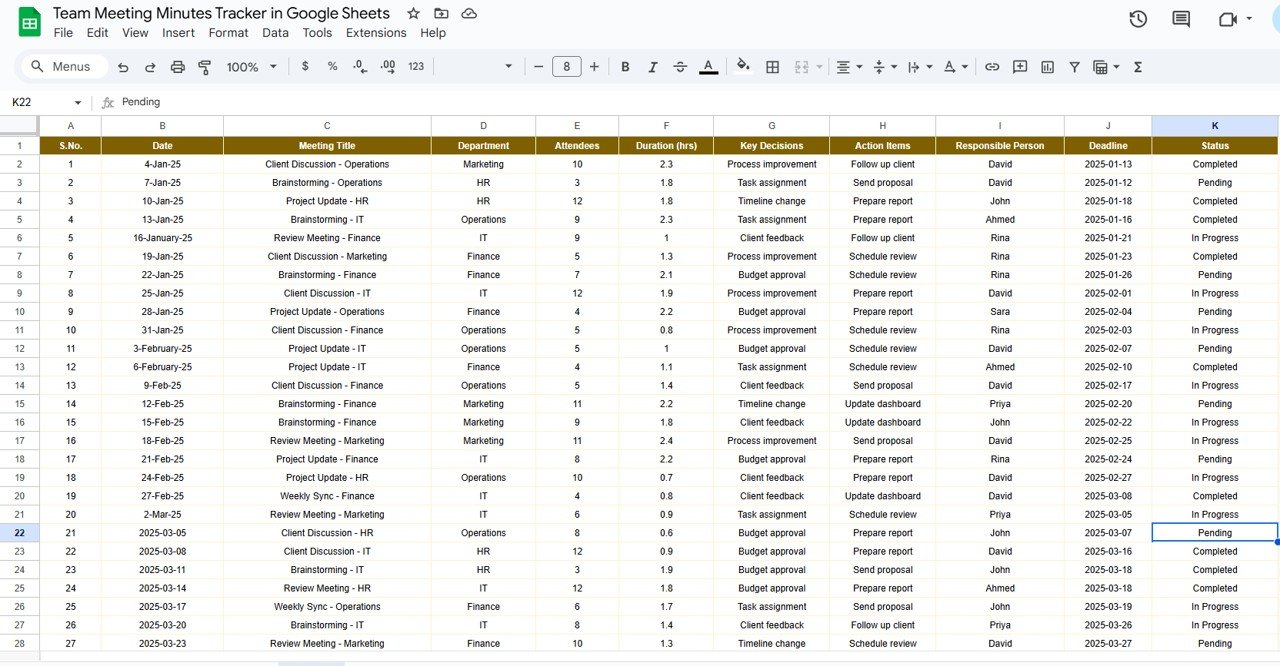The width and height of the screenshot is (1280, 666).
Task: Open version history clock icon
Action: (1138, 19)
